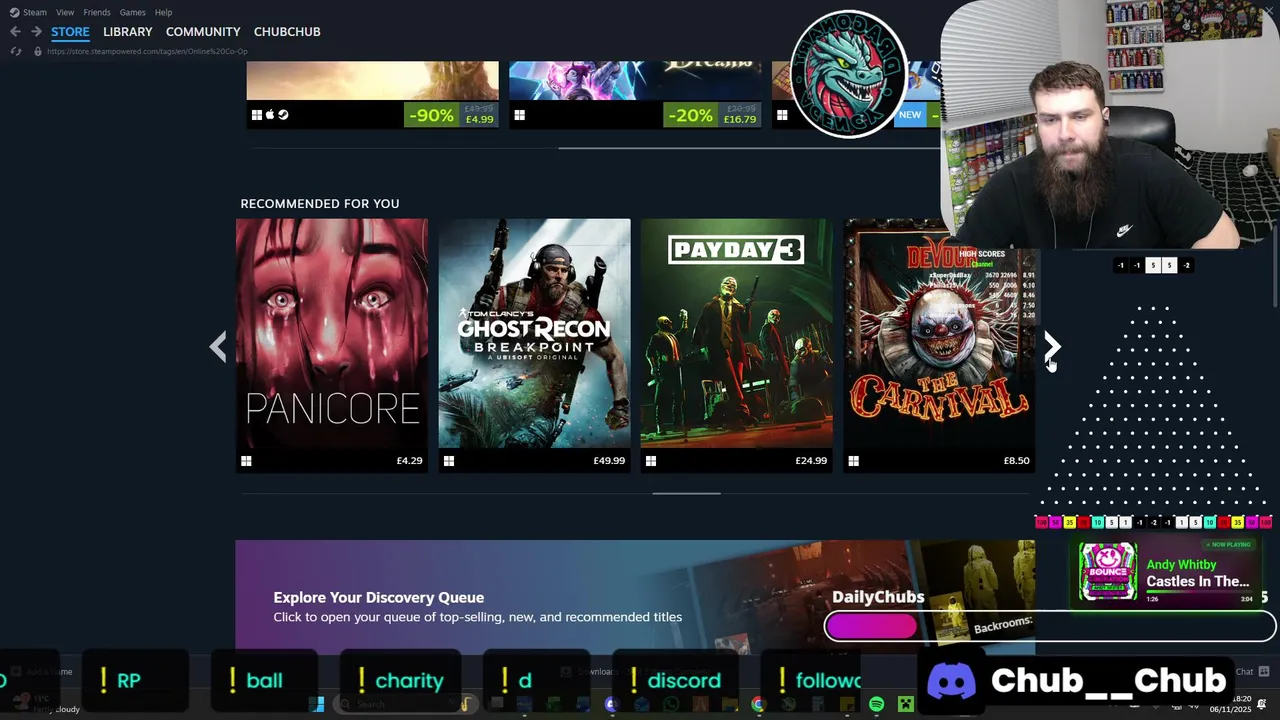Click the Windows icon on the £16.79 card
Viewport: 1280px width, 720px height.
520,115
